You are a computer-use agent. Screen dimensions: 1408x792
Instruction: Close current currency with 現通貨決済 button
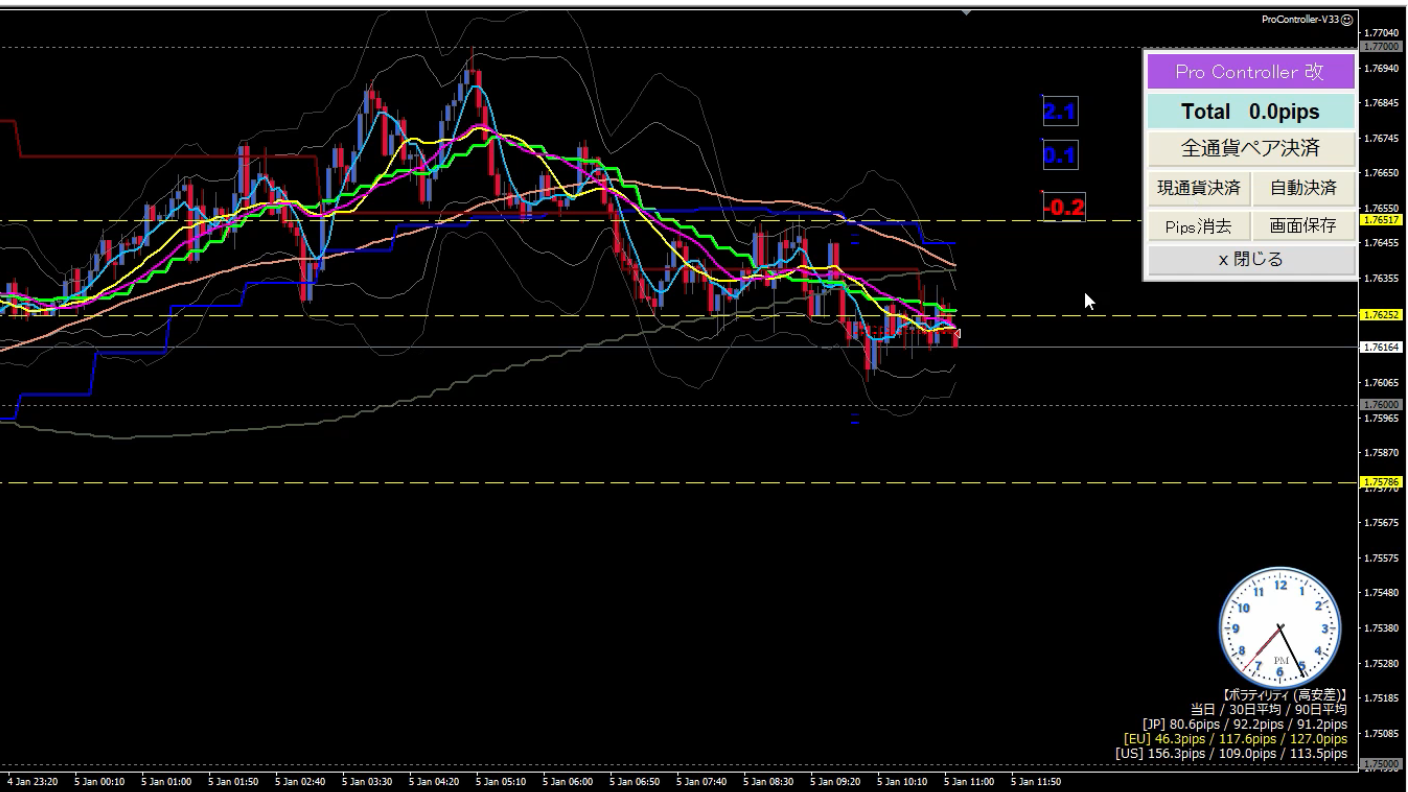(x=1198, y=187)
